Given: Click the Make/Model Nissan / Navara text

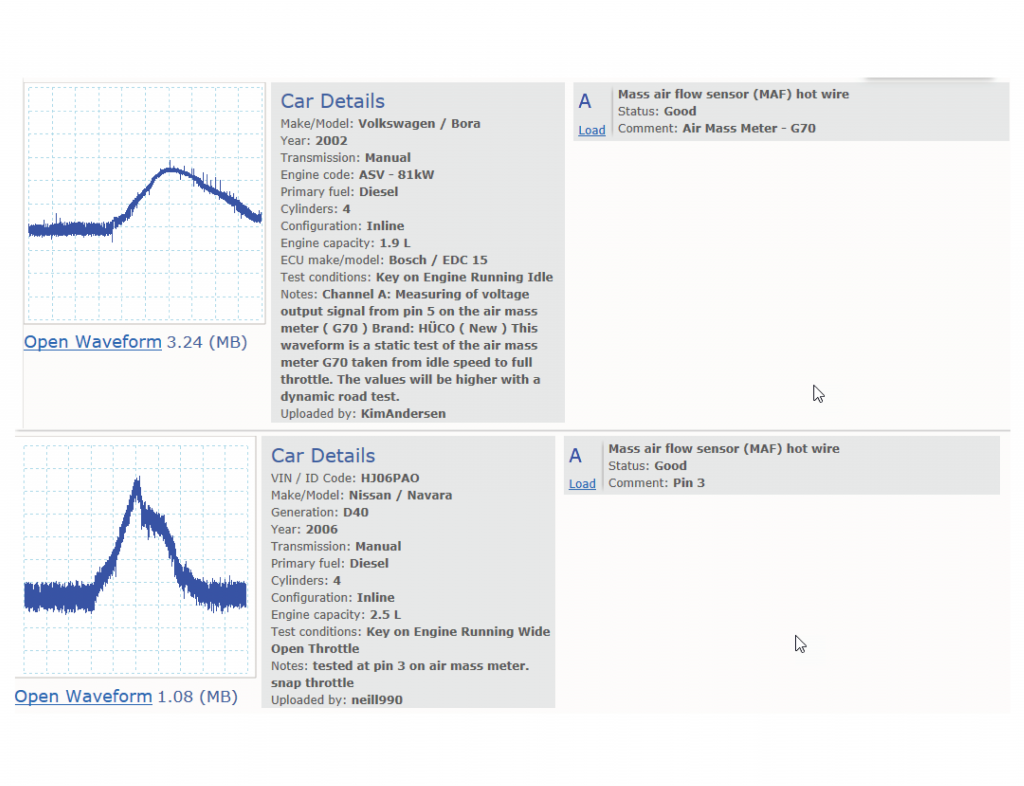Looking at the screenshot, I should pyautogui.click(x=361, y=495).
